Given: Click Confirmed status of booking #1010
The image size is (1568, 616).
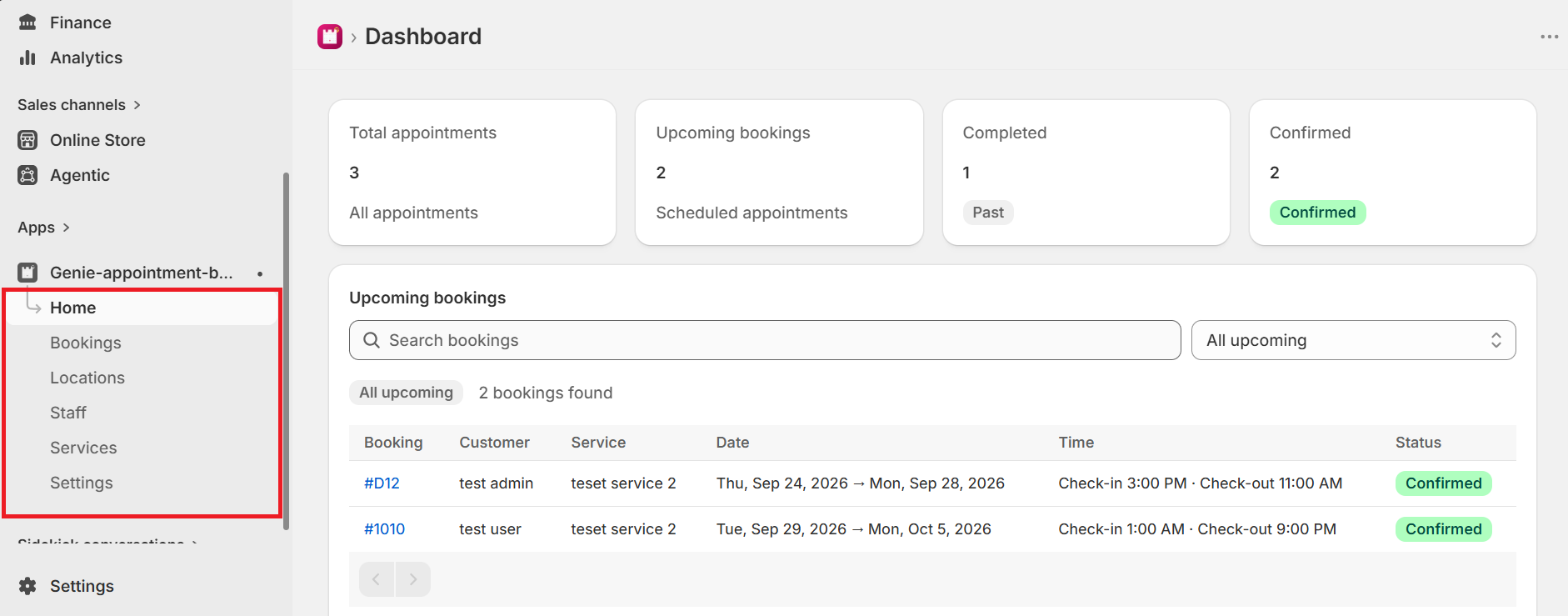Looking at the screenshot, I should [x=1443, y=529].
